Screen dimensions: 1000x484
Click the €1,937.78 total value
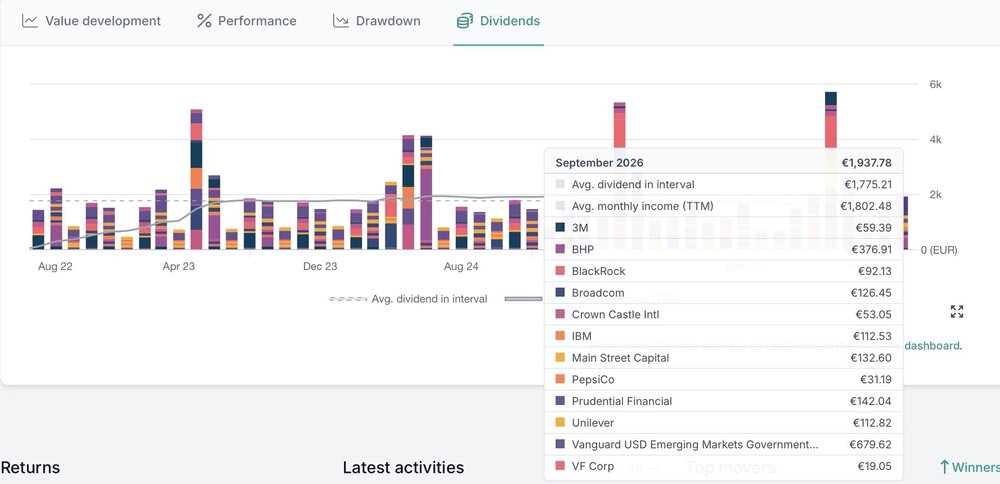(866, 163)
